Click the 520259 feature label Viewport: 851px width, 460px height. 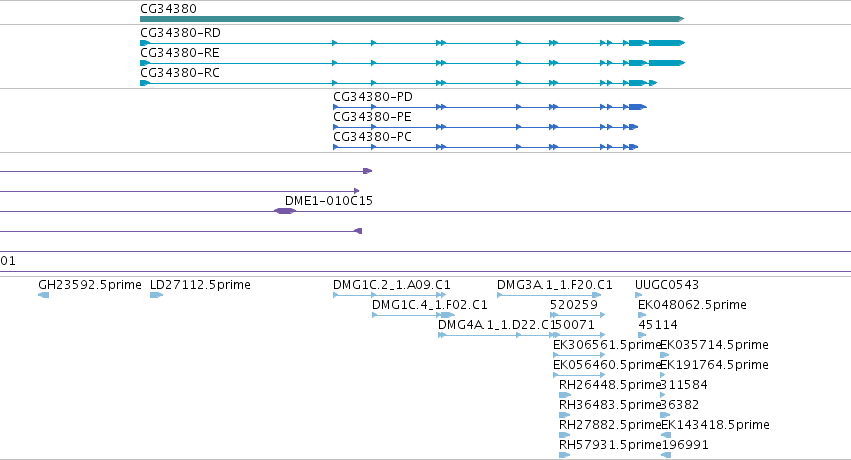574,305
